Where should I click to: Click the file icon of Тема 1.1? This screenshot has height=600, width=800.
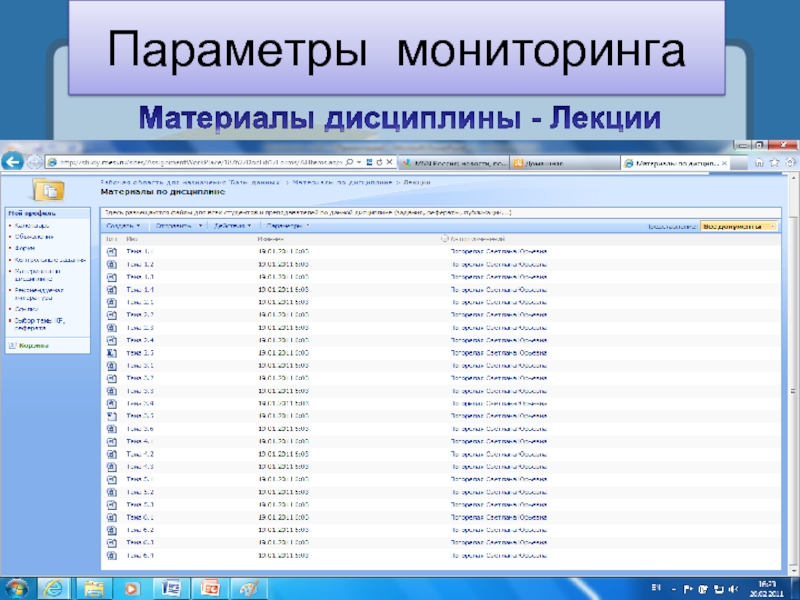tap(112, 252)
